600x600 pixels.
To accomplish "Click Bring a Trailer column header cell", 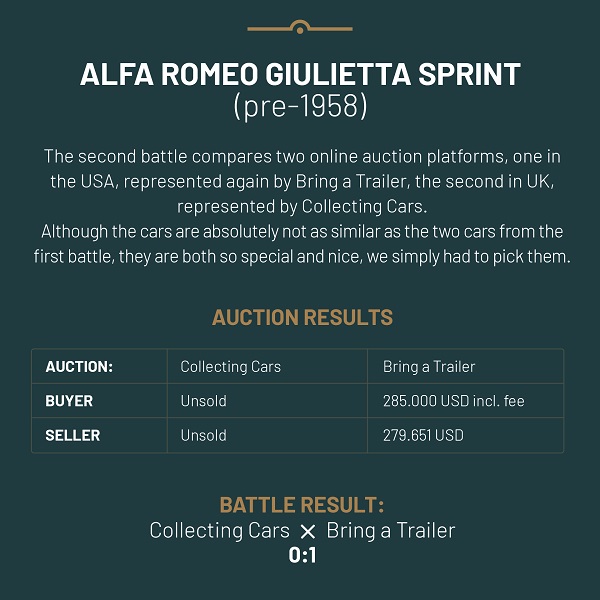I will [465, 366].
